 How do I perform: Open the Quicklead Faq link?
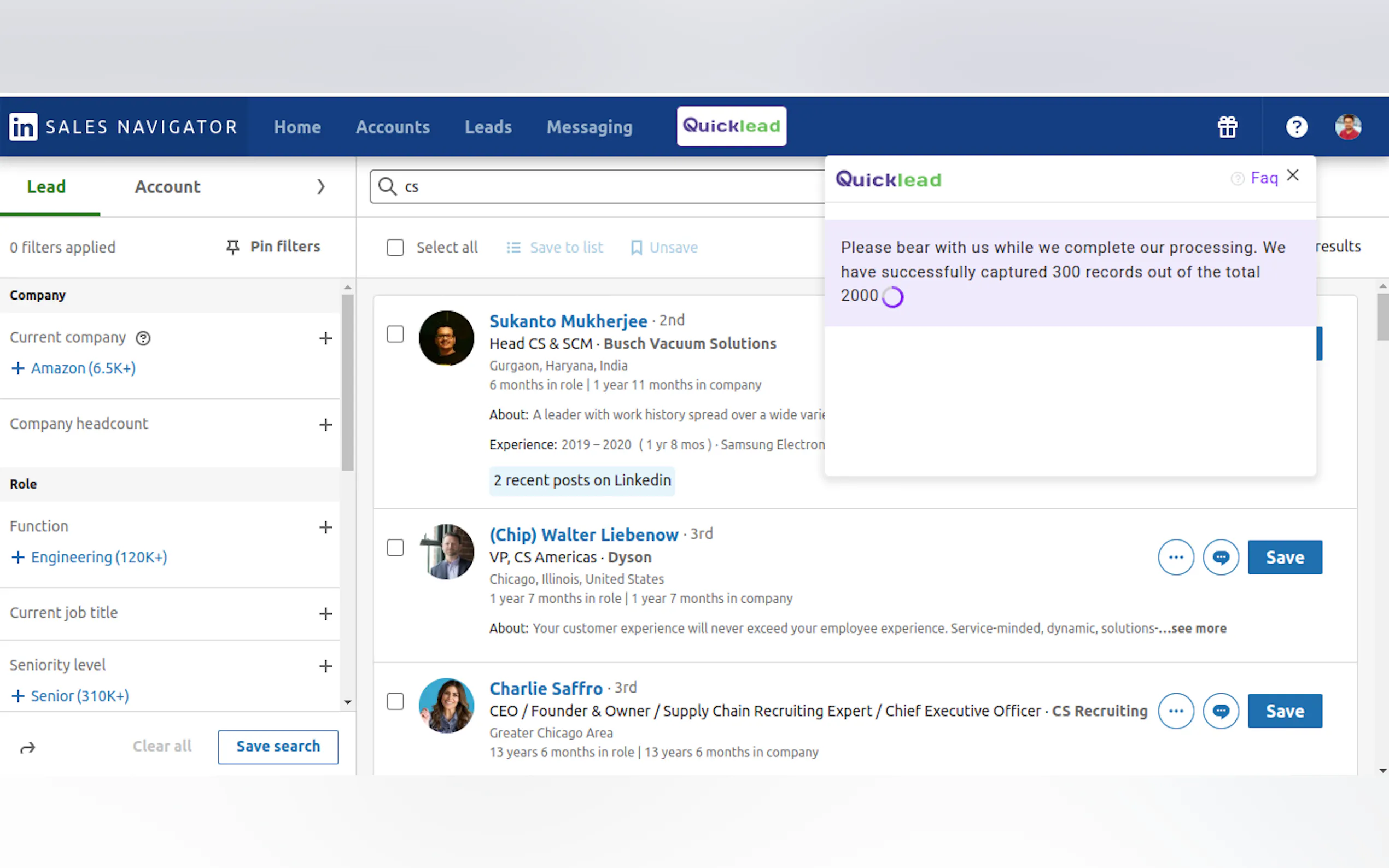pos(1264,178)
